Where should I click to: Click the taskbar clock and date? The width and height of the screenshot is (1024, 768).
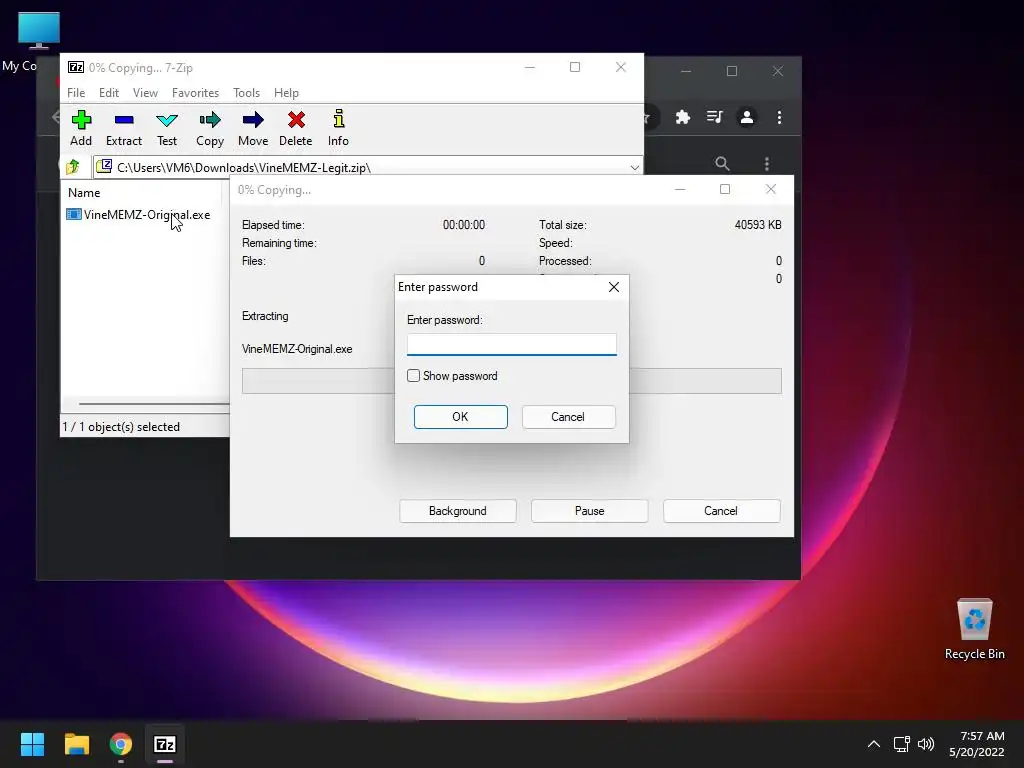click(978, 744)
